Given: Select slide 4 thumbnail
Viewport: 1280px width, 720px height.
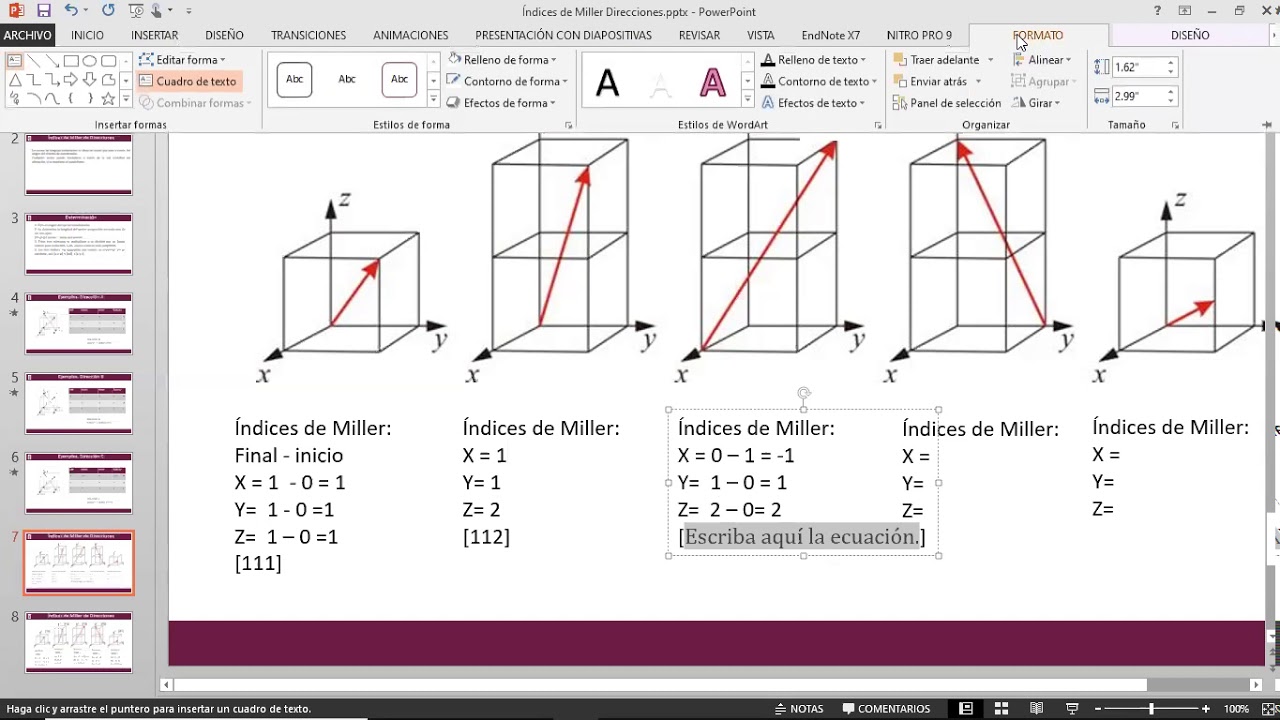Looking at the screenshot, I should [x=78, y=323].
